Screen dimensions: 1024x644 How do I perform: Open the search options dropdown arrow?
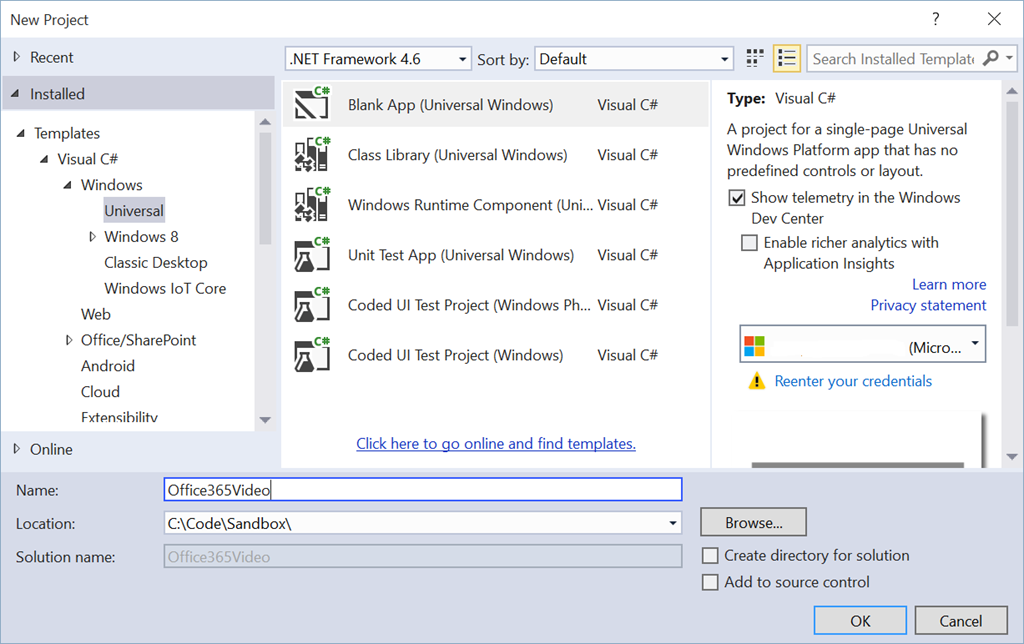[1010, 58]
